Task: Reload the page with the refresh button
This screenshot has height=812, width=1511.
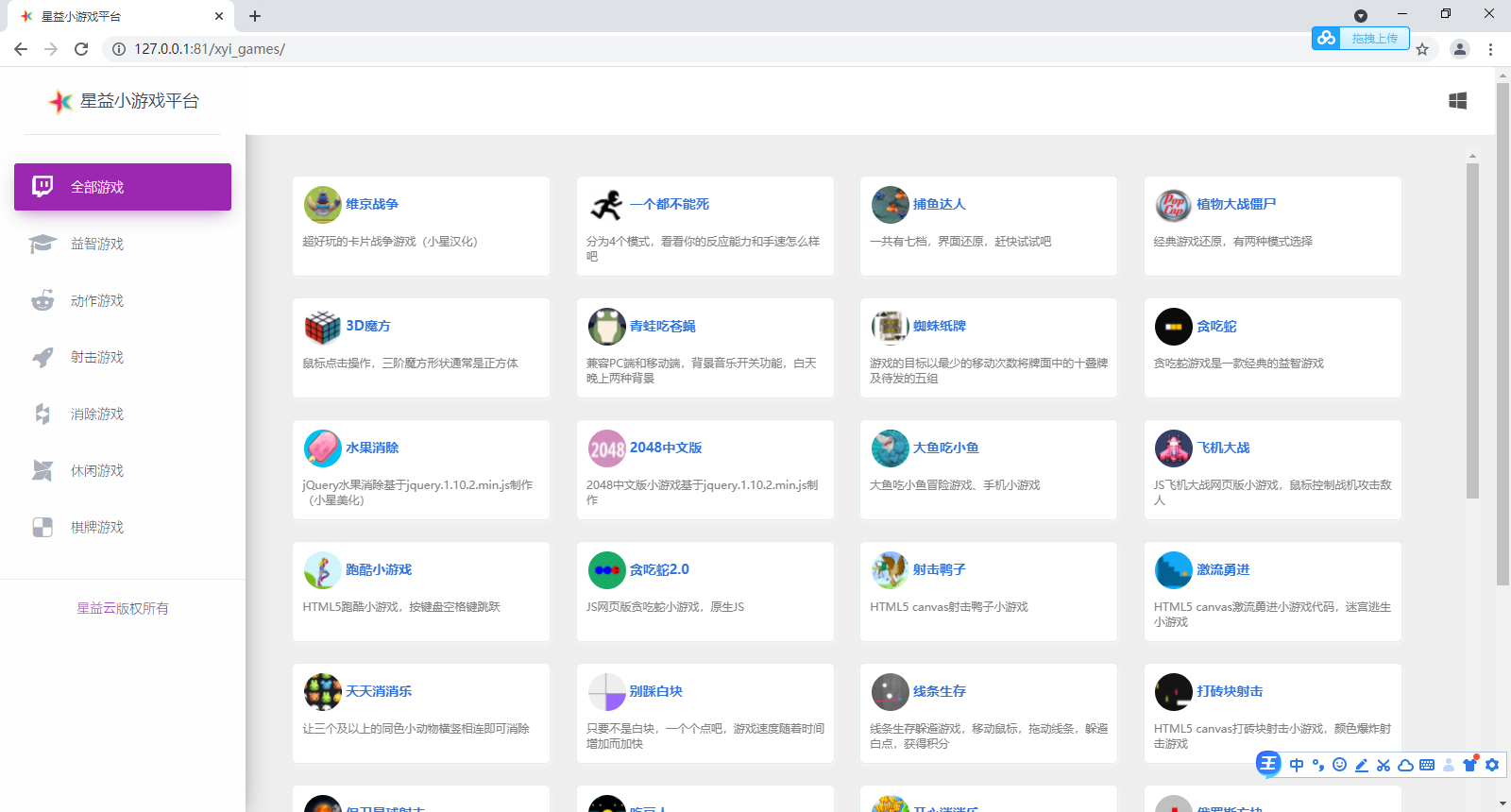Action: coord(81,49)
